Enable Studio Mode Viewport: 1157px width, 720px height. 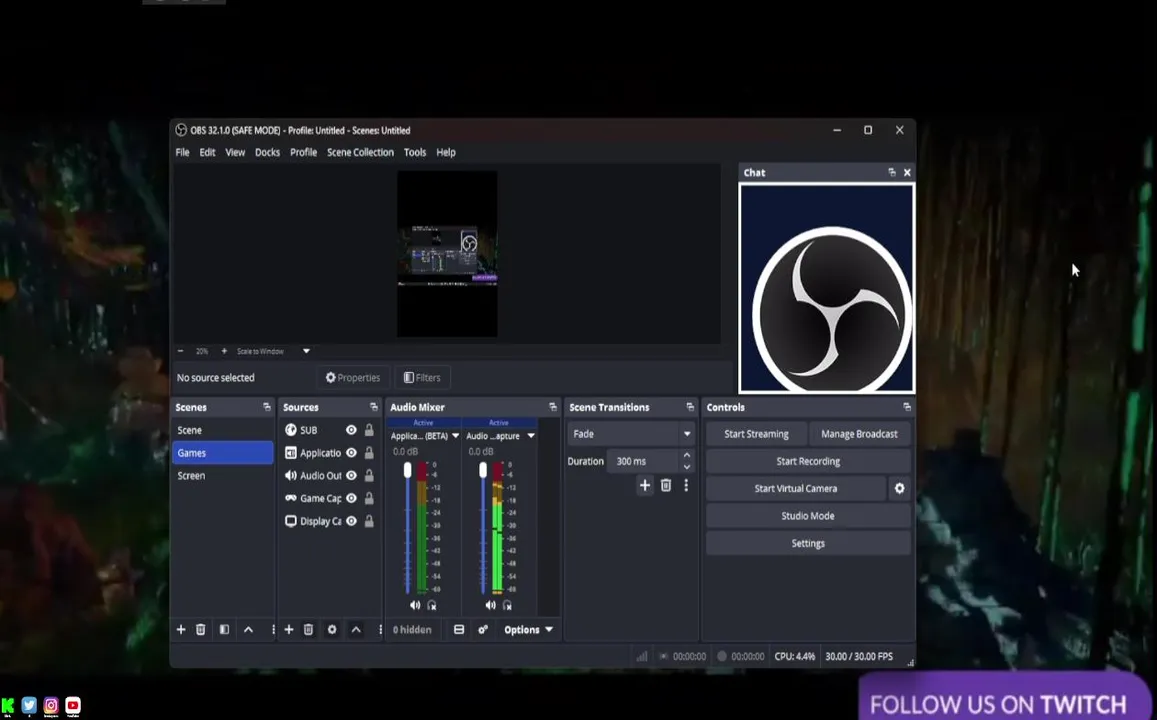pyautogui.click(x=808, y=516)
